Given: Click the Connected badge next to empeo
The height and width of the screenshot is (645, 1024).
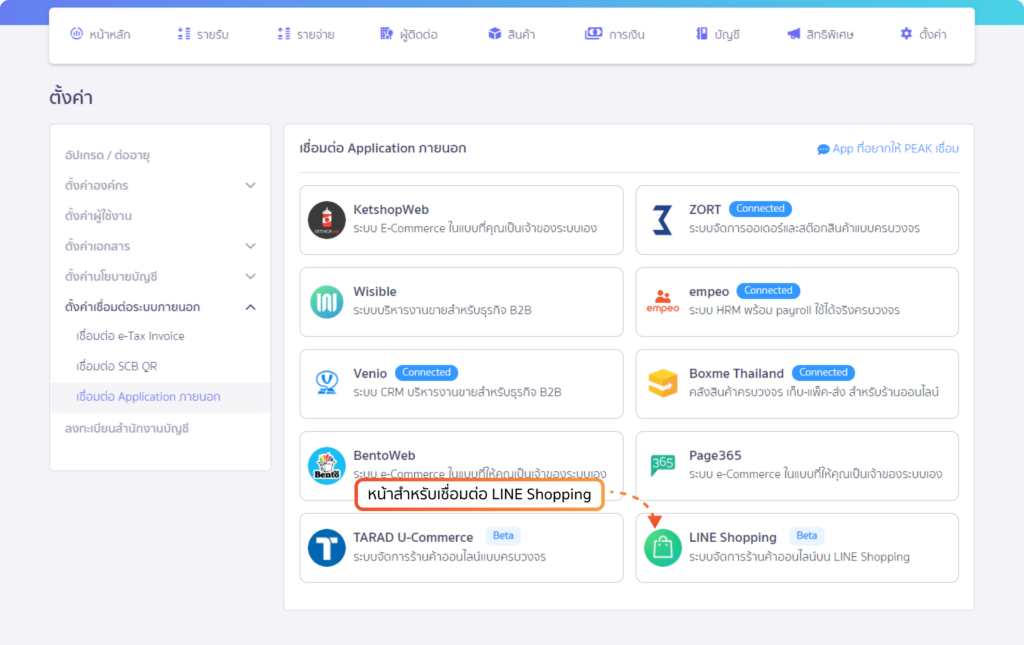Looking at the screenshot, I should pyautogui.click(x=768, y=291).
